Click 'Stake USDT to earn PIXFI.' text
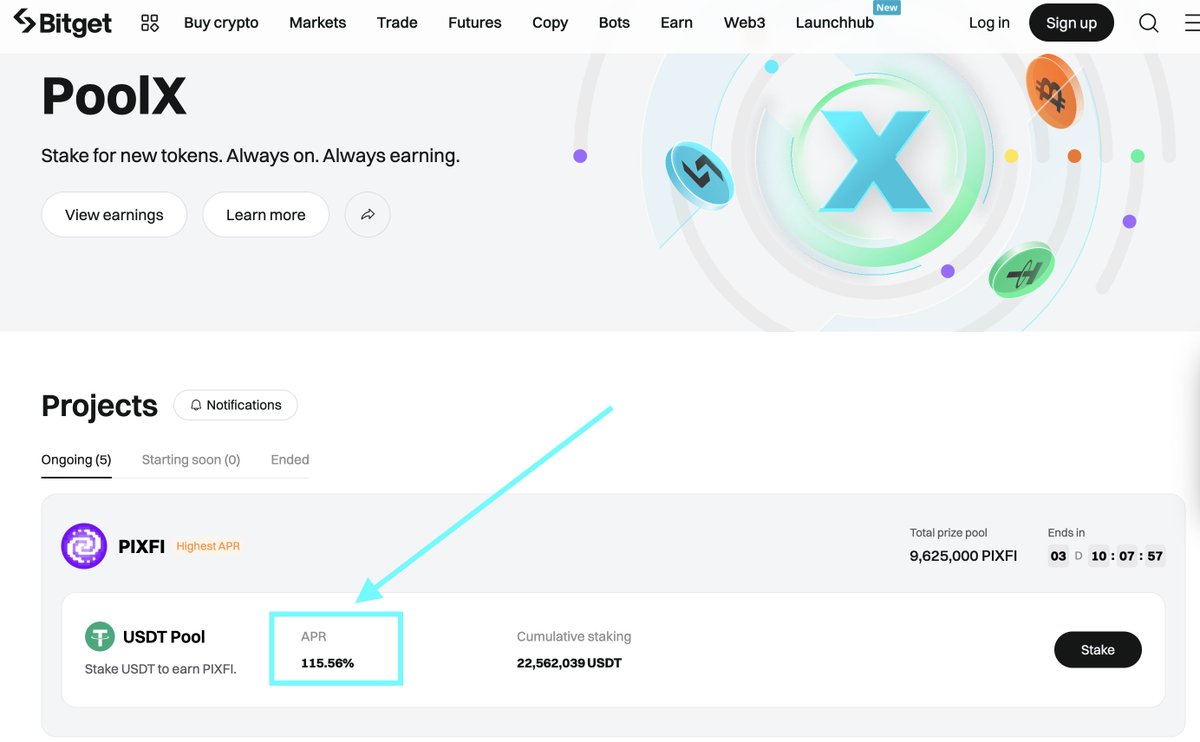Image resolution: width=1200 pixels, height=742 pixels. click(161, 669)
